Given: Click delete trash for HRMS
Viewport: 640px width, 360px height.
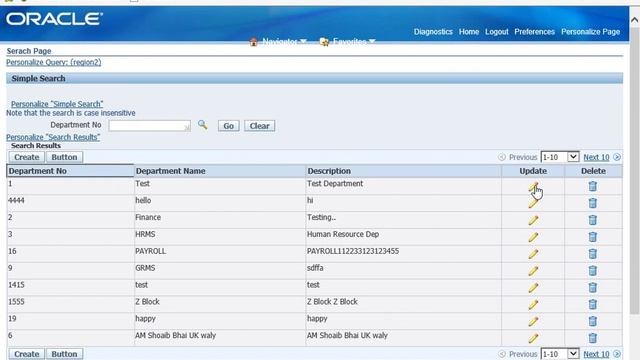Looking at the screenshot, I should 593,237.
